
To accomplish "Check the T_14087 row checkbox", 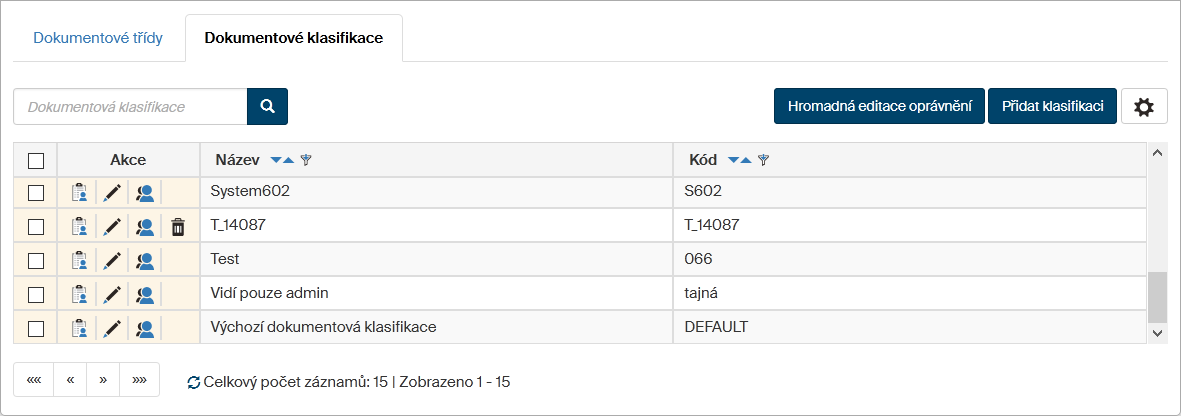I will [36, 227].
